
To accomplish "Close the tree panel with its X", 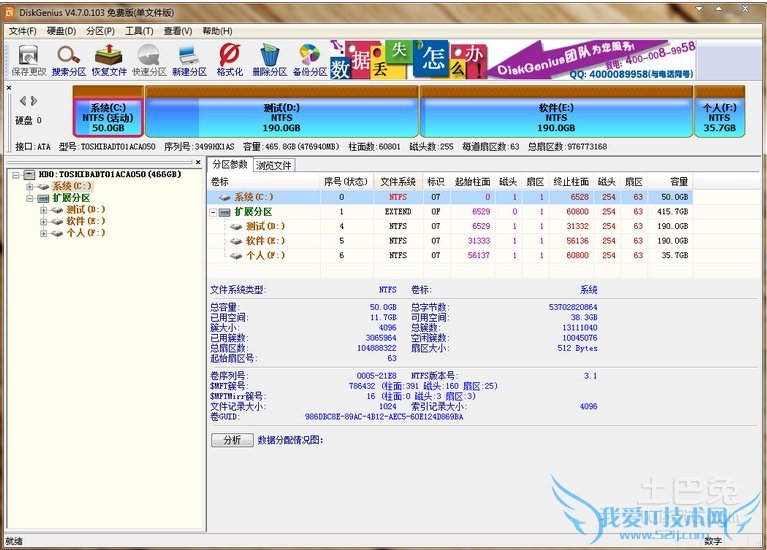I will click(x=198, y=162).
